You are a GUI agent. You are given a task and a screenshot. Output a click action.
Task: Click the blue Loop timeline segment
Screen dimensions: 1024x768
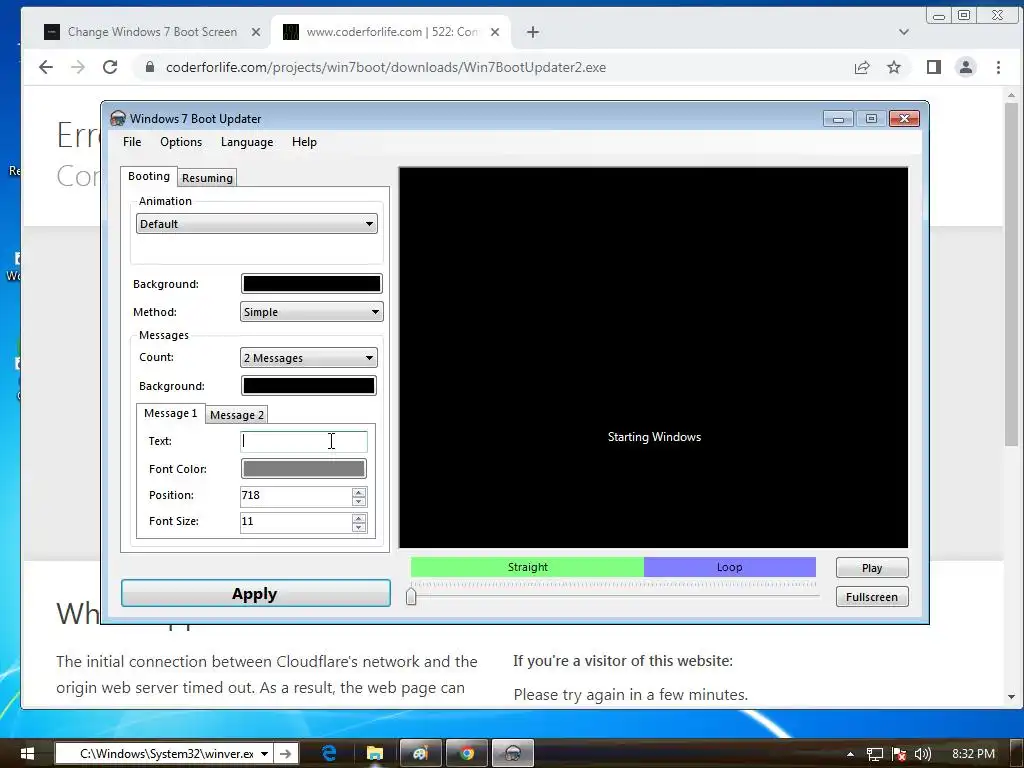(729, 567)
